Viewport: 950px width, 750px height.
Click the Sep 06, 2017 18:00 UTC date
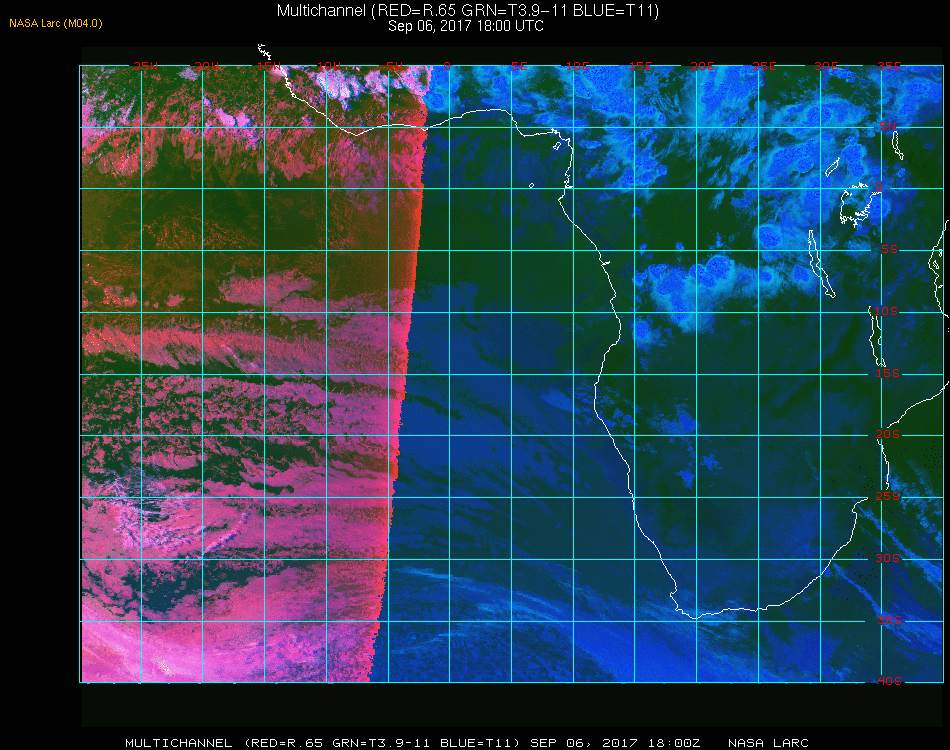click(466, 26)
